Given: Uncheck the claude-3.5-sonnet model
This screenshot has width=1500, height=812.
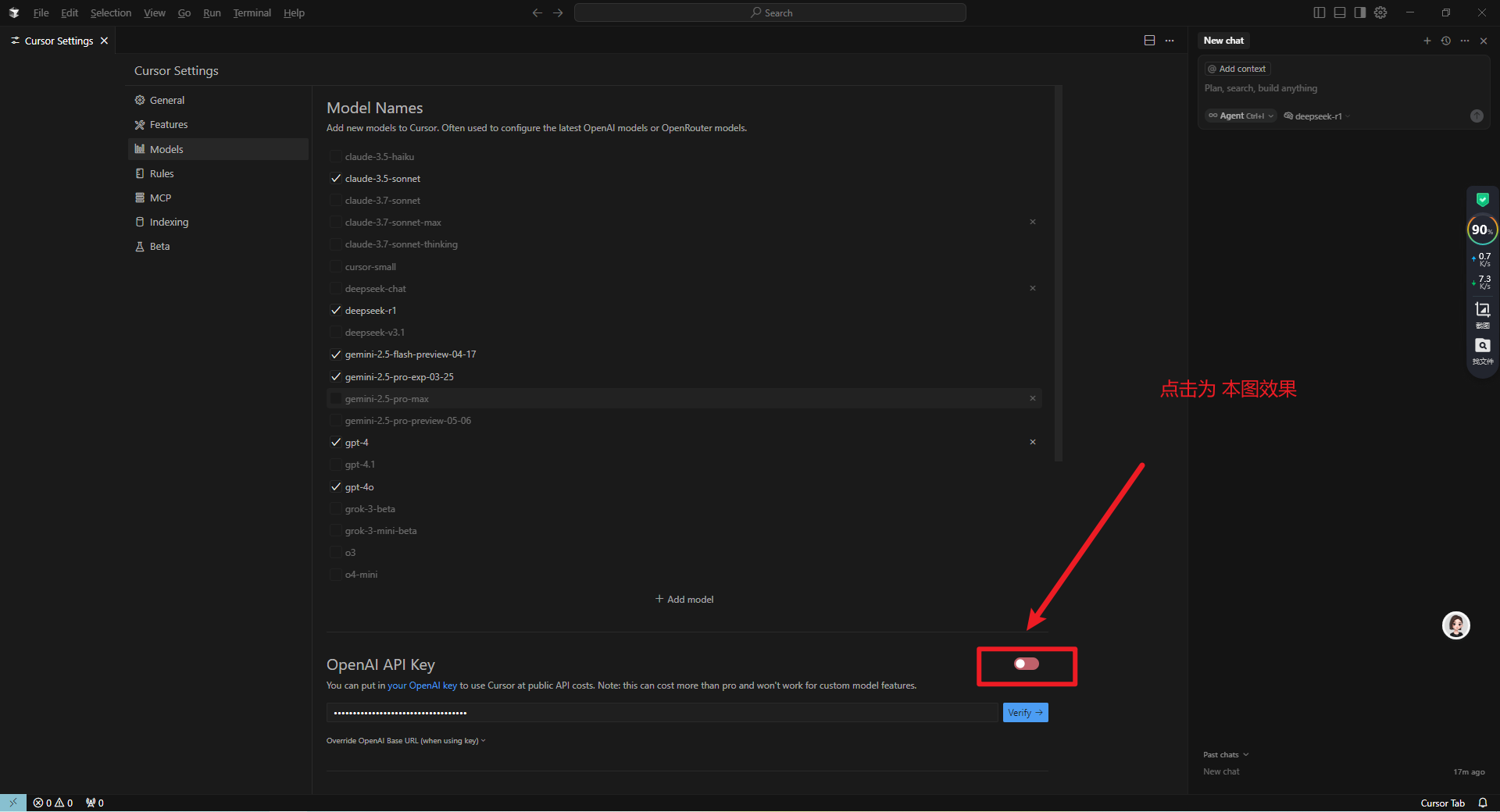Looking at the screenshot, I should 336,179.
